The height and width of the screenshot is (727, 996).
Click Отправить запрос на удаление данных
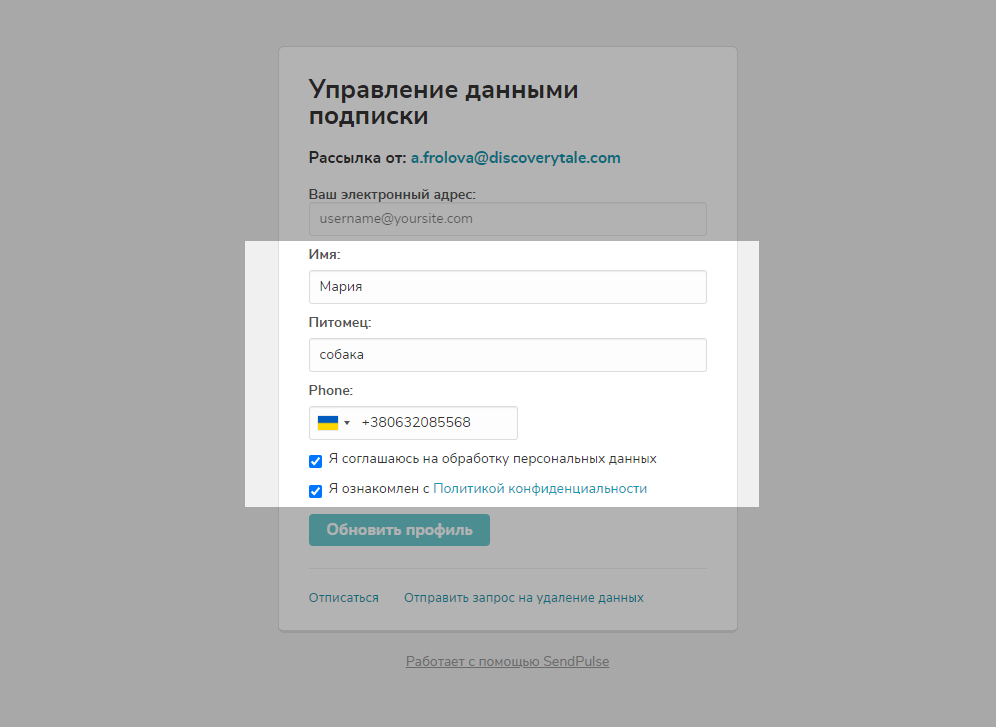523,598
